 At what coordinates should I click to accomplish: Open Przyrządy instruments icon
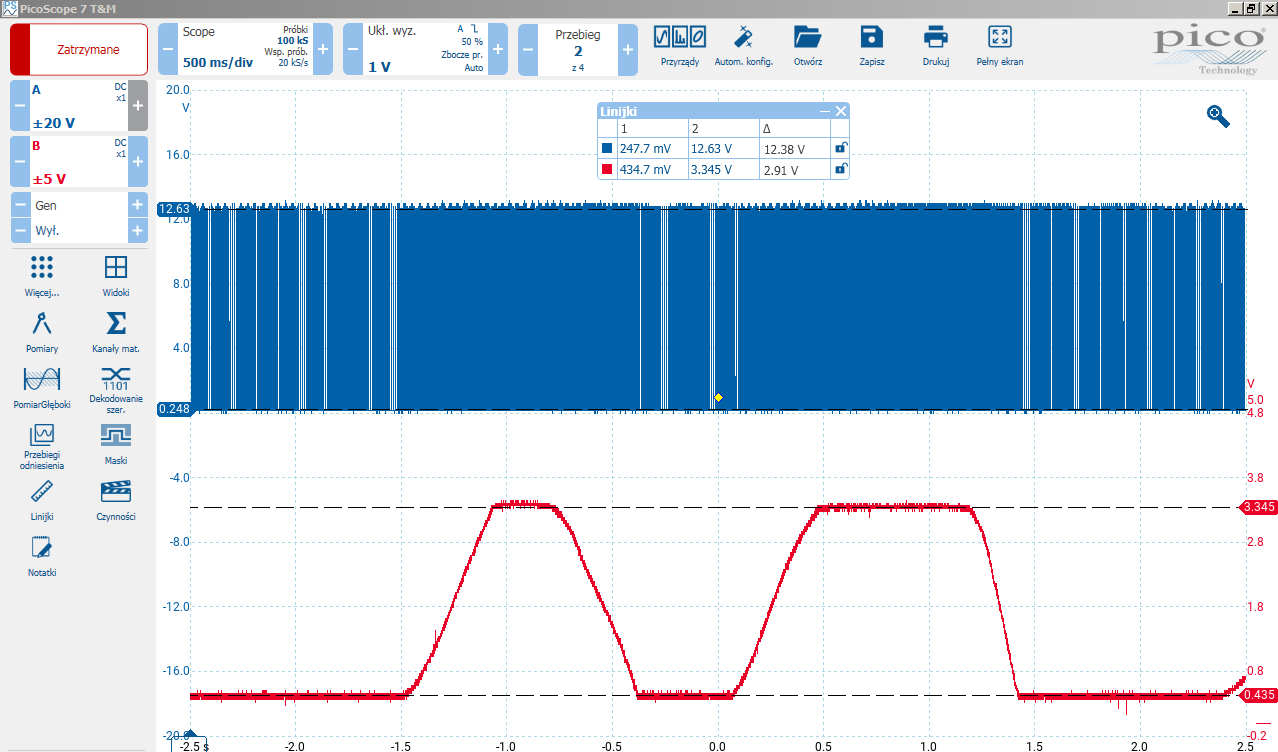pos(680,45)
